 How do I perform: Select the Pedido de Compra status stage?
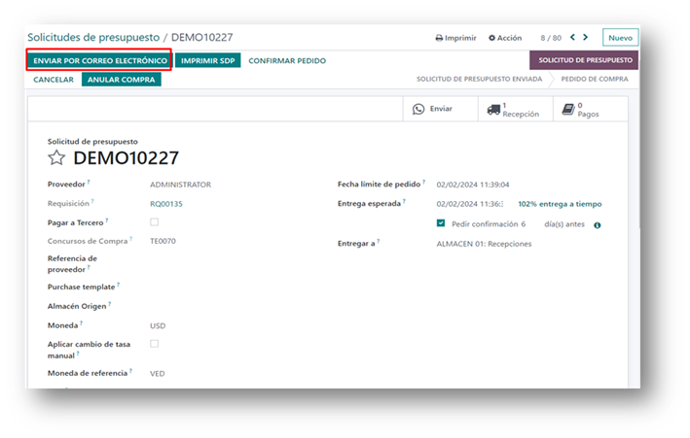point(593,79)
